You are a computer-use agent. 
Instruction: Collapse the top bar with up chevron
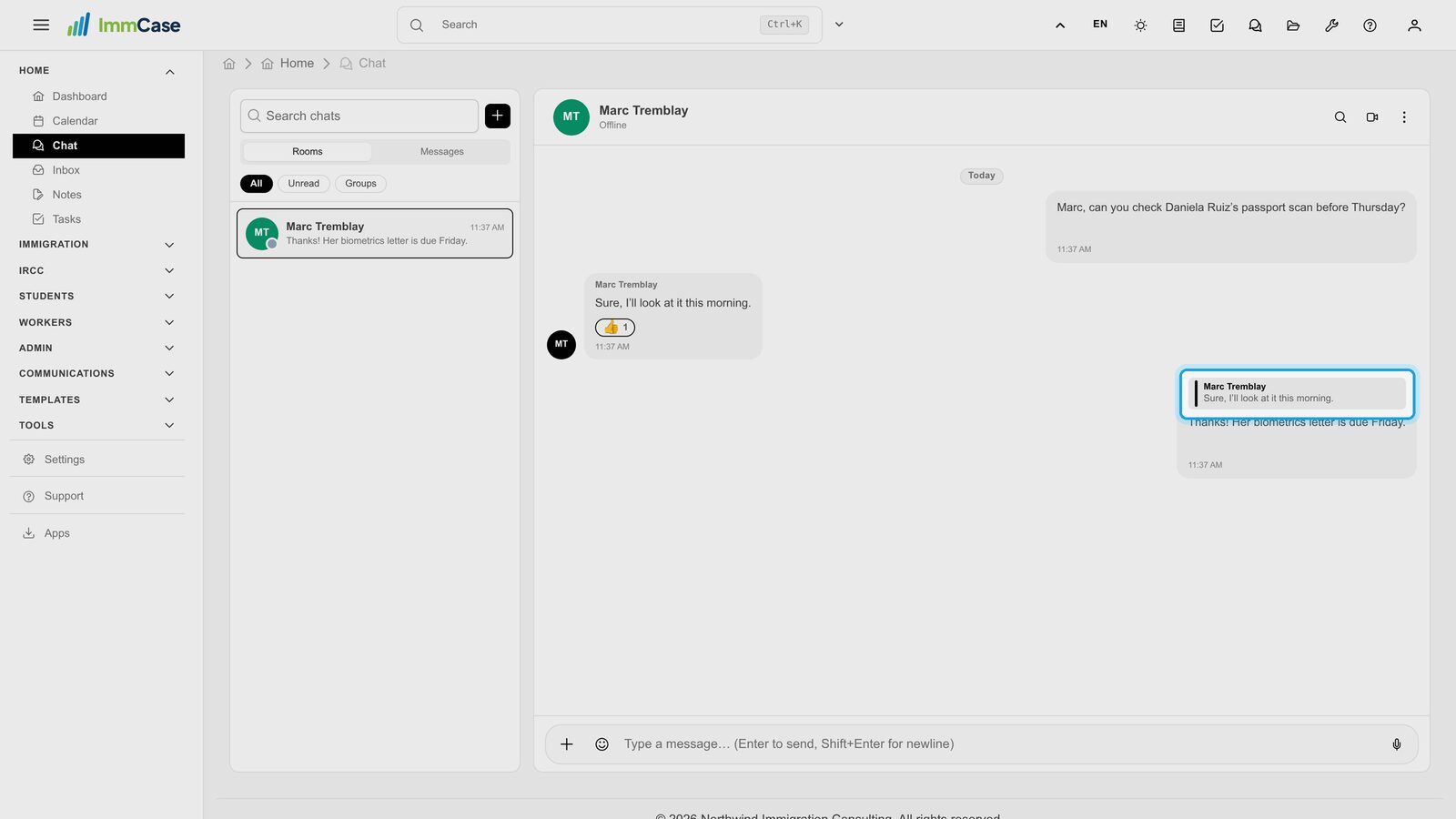pyautogui.click(x=1060, y=25)
